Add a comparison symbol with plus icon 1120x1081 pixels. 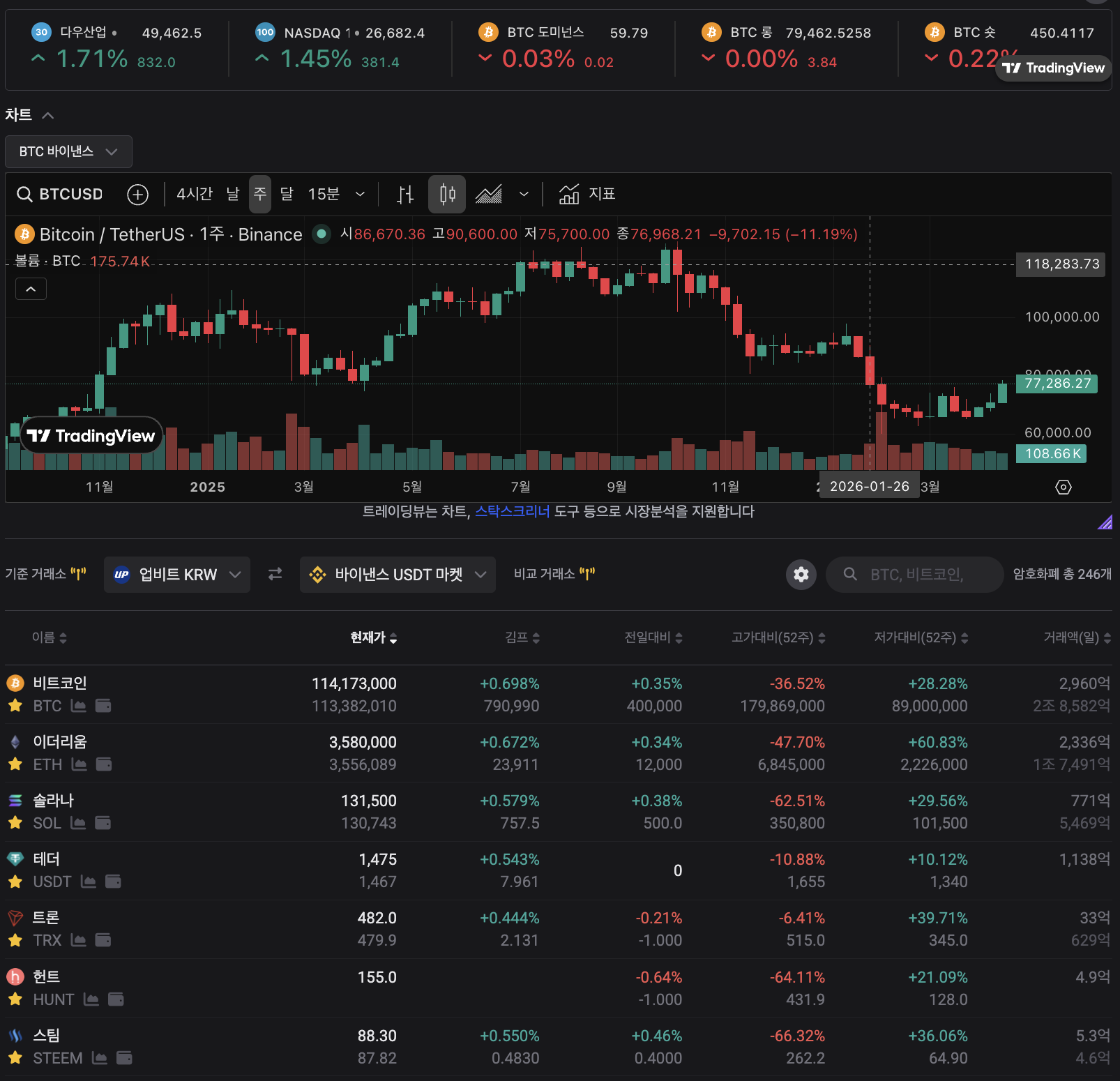pos(138,194)
